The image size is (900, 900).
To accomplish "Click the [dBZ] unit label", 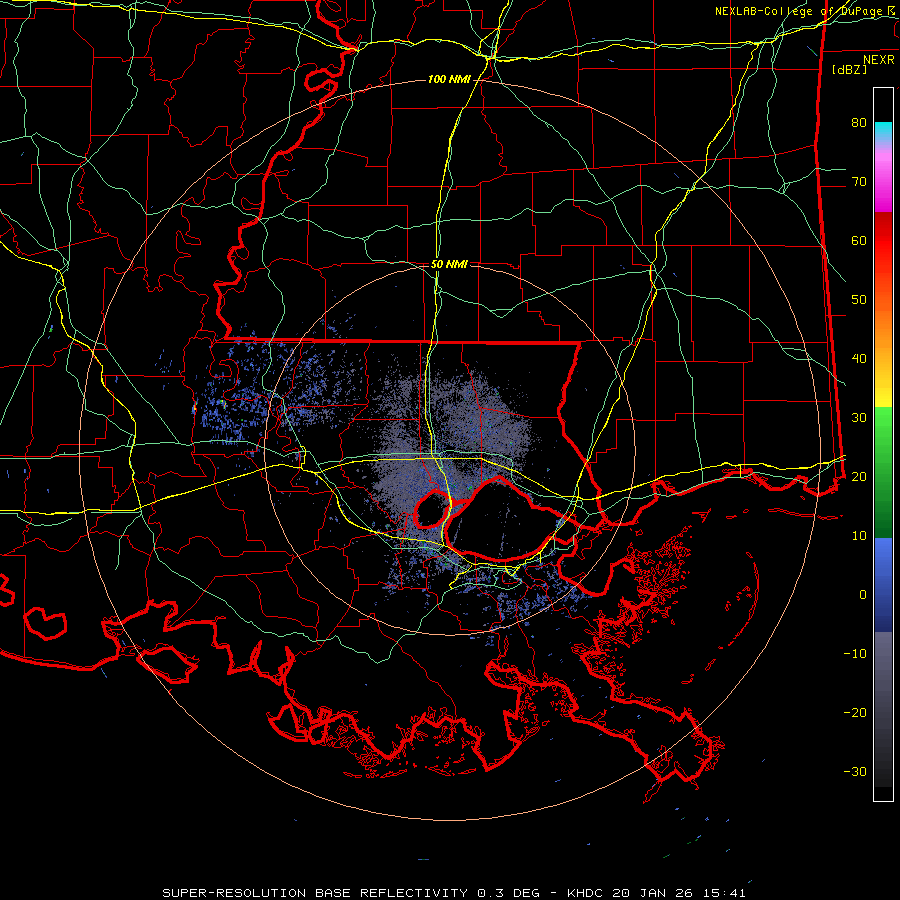I will coord(849,69).
